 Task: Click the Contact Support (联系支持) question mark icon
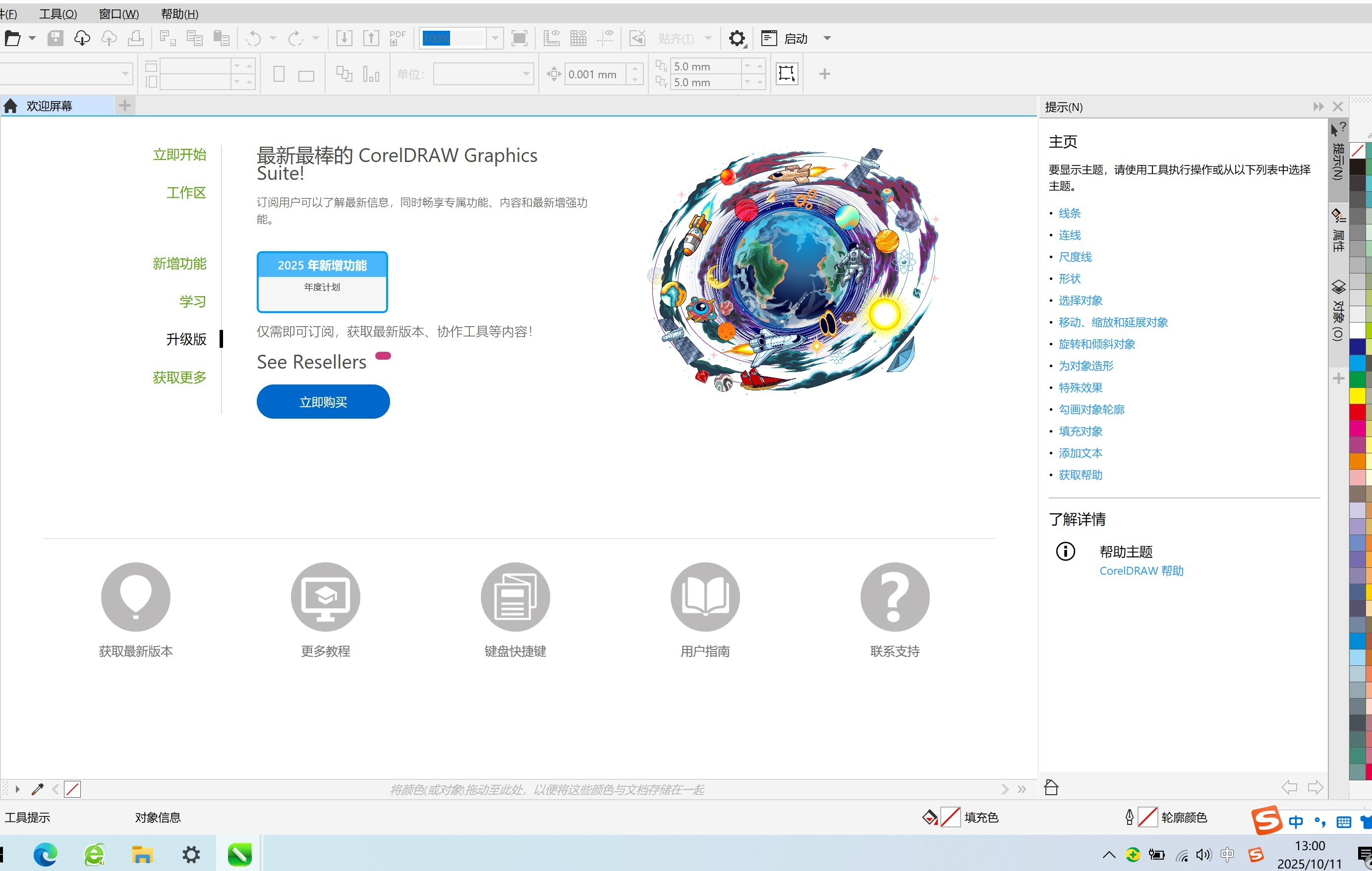pyautogui.click(x=895, y=597)
